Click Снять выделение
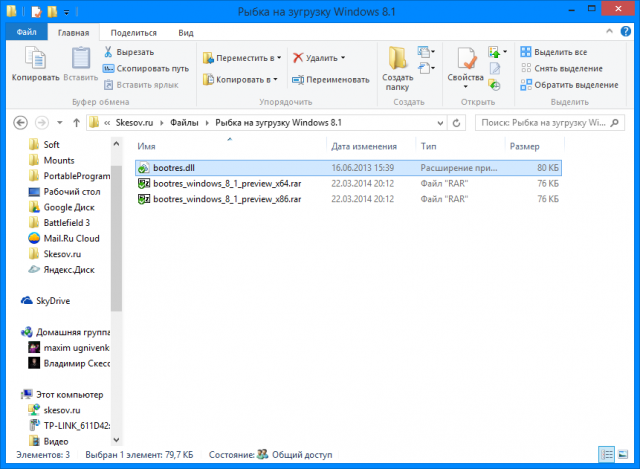This screenshot has height=469, width=640. (561, 68)
